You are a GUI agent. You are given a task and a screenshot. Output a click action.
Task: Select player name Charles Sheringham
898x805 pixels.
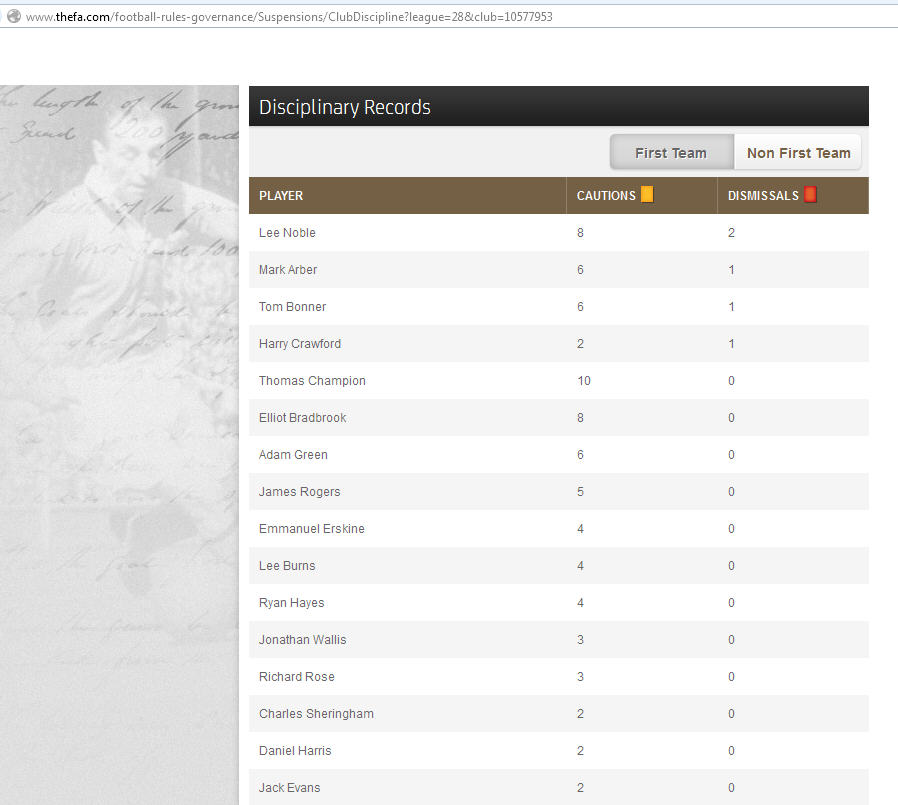coord(316,714)
